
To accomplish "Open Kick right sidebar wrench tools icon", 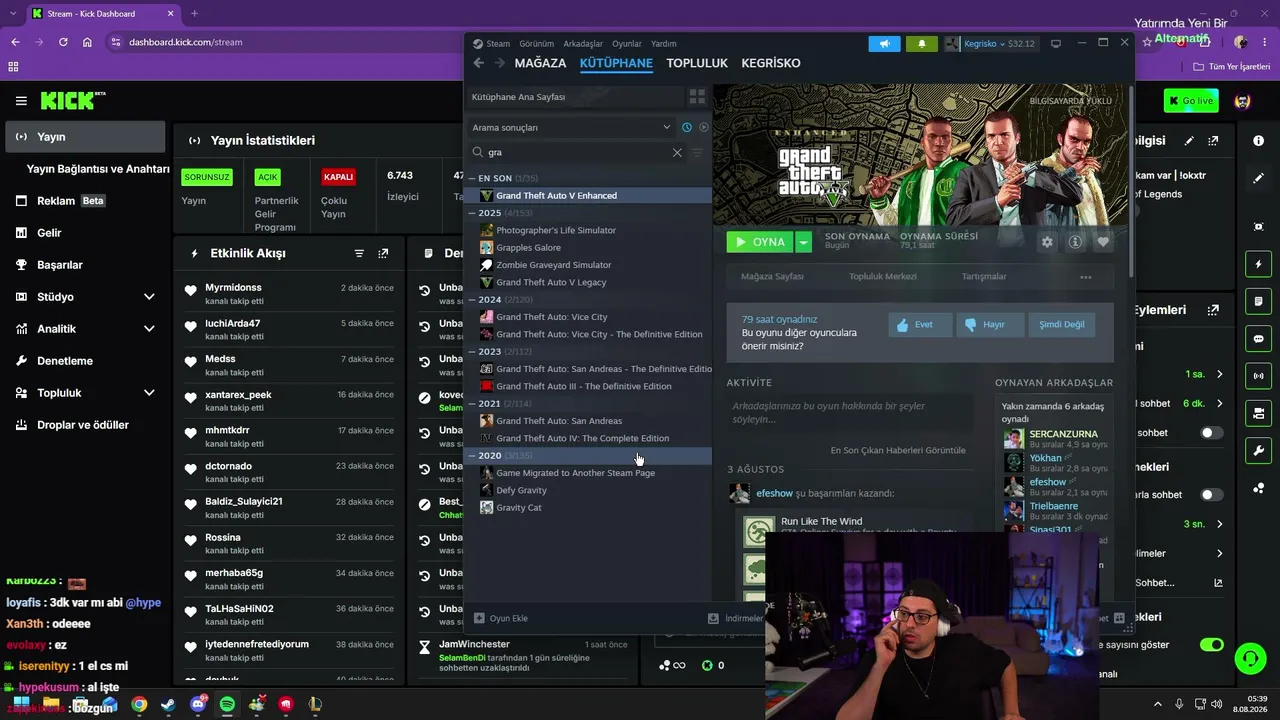I will click(x=1258, y=450).
